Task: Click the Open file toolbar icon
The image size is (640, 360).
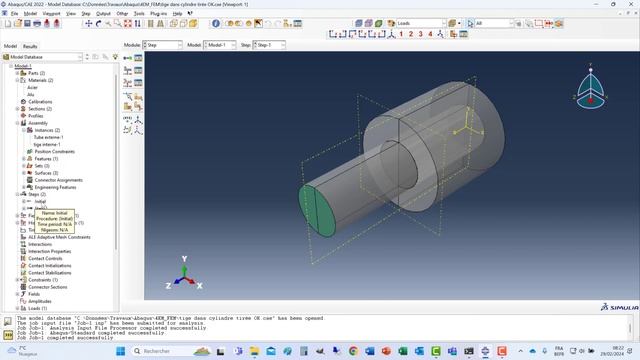Action: click(18, 24)
